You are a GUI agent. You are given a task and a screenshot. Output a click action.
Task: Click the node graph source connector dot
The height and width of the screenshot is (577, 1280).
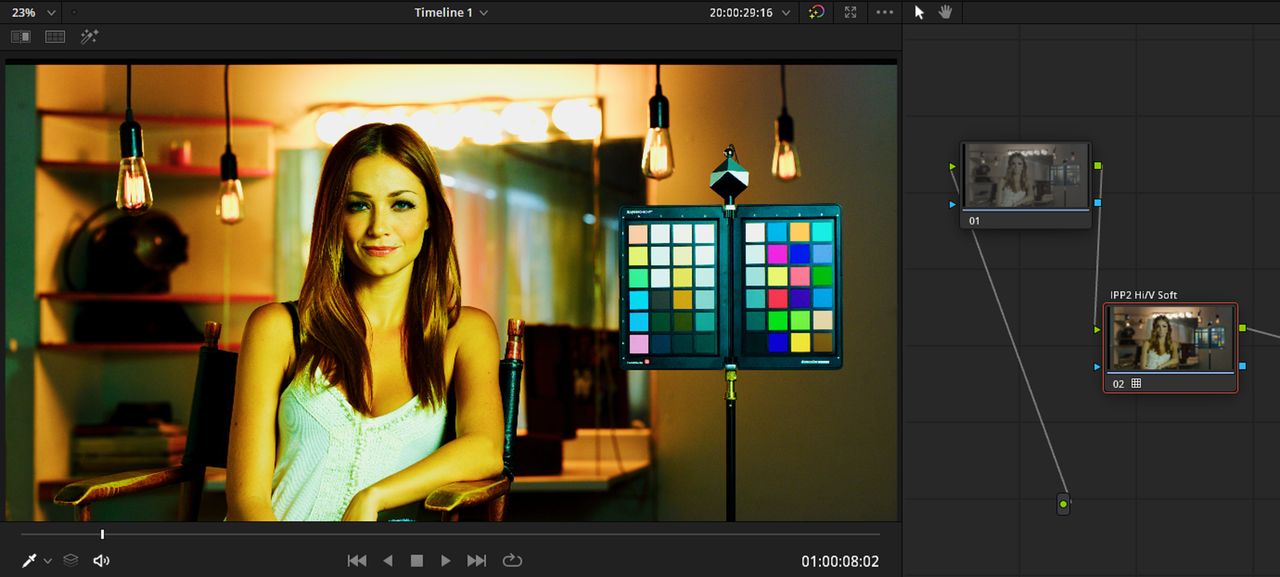[1063, 505]
